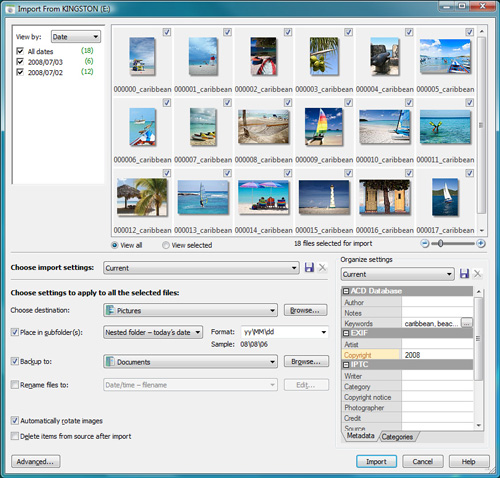Select the 000009_caribbean sailboat thumbnail

(x=323, y=126)
